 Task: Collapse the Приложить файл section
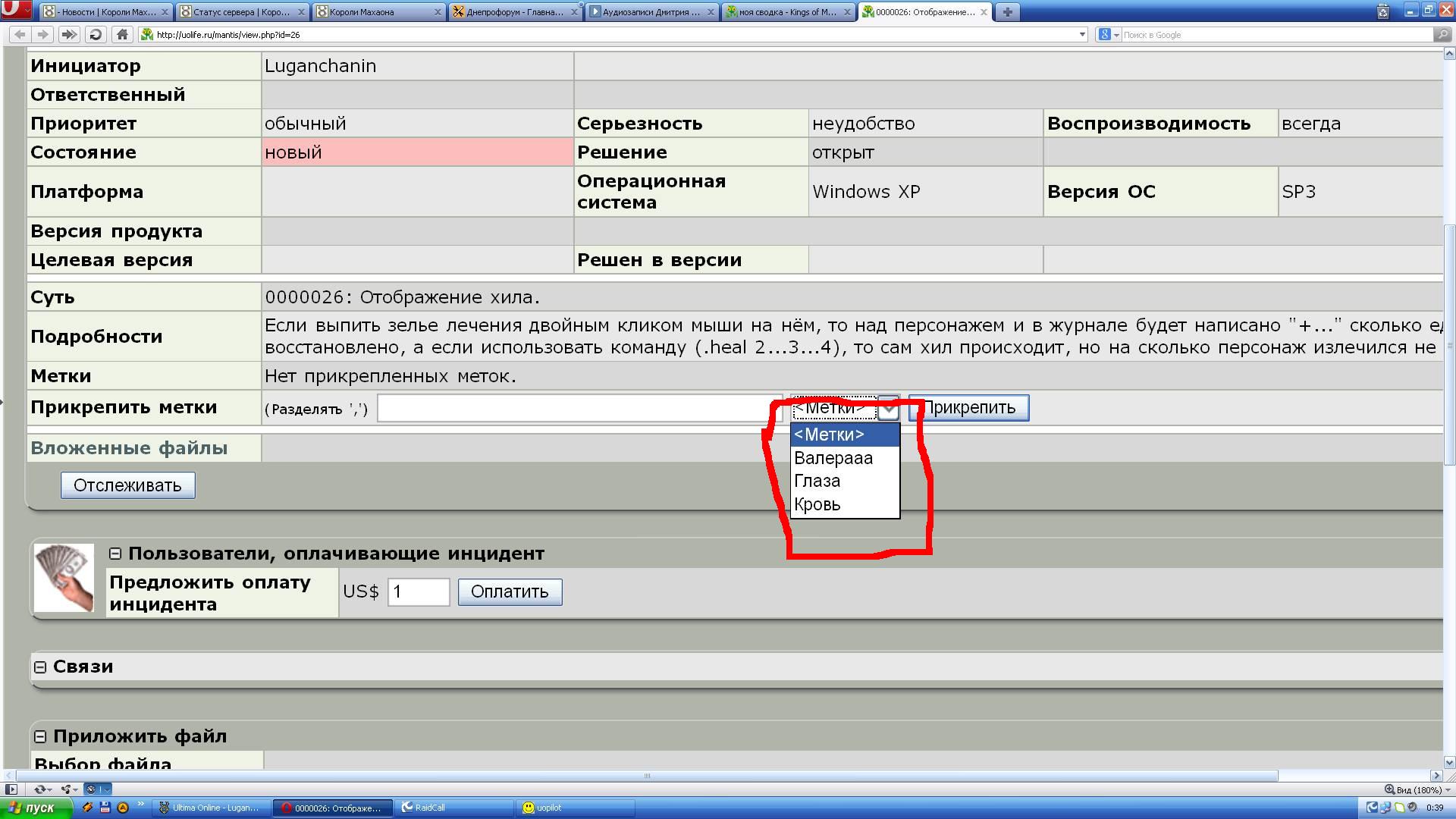pos(40,737)
